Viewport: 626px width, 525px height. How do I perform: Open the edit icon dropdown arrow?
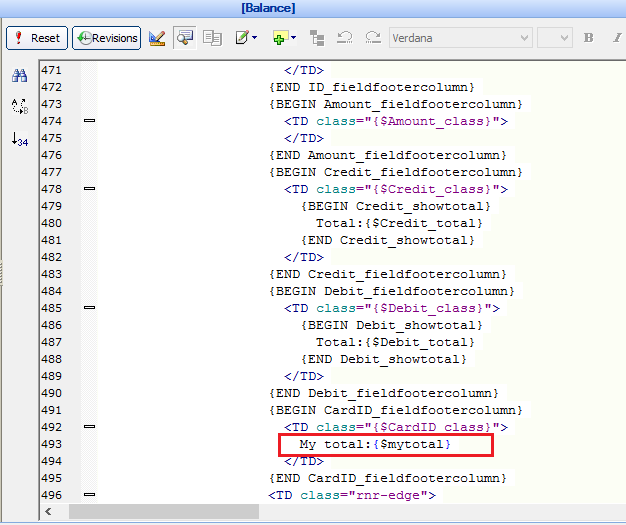[x=255, y=38]
